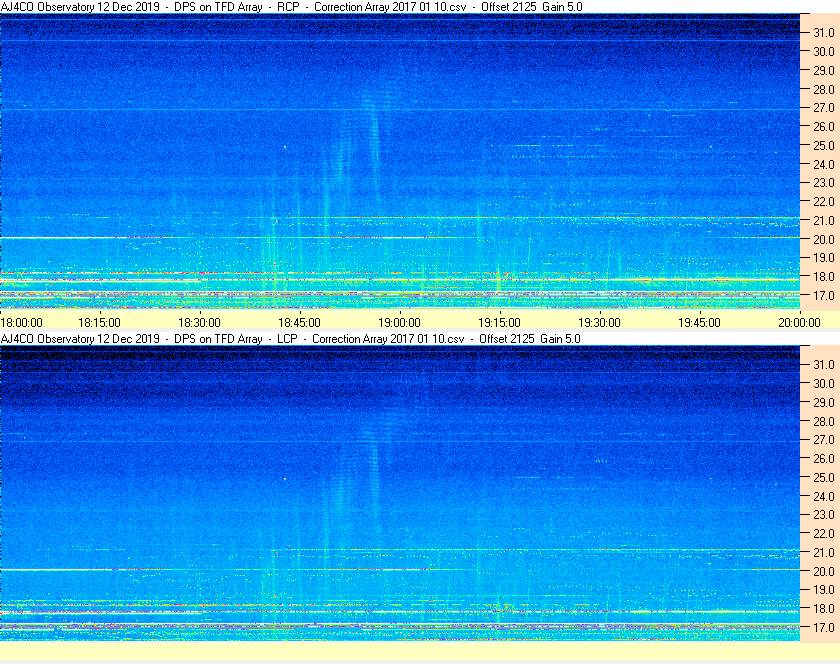Click the 26.0 frequency label on RCP plot

click(824, 126)
